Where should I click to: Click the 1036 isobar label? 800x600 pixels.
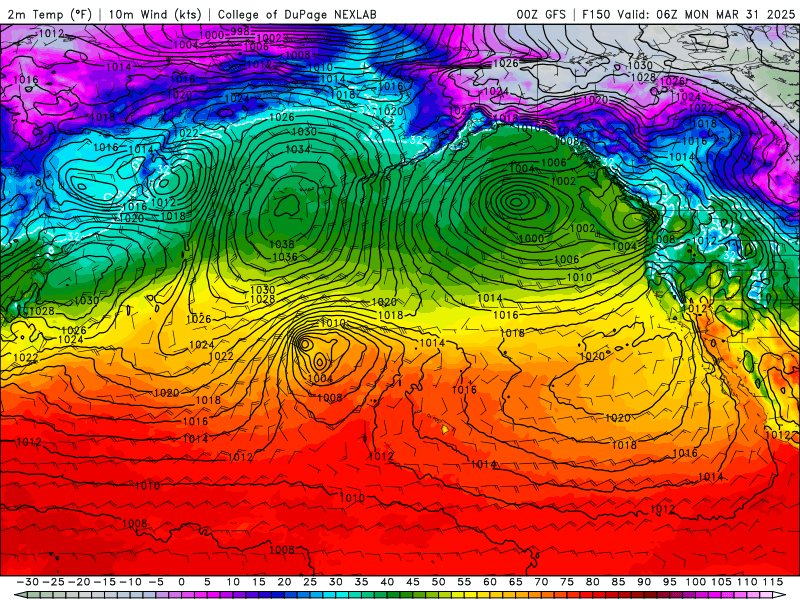(285, 257)
